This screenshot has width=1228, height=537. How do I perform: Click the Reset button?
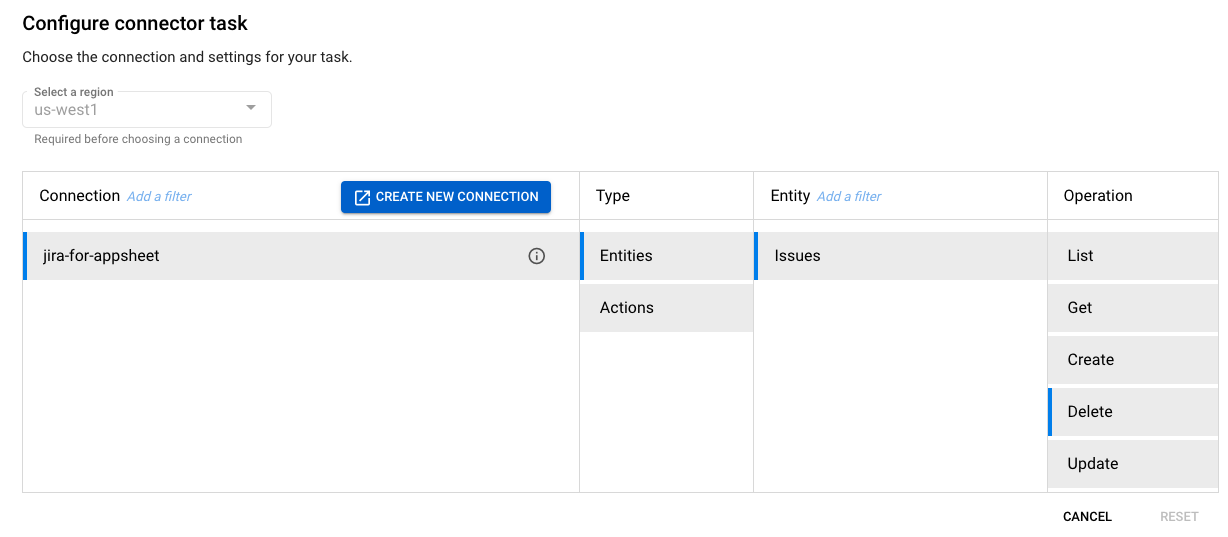pos(1179,517)
